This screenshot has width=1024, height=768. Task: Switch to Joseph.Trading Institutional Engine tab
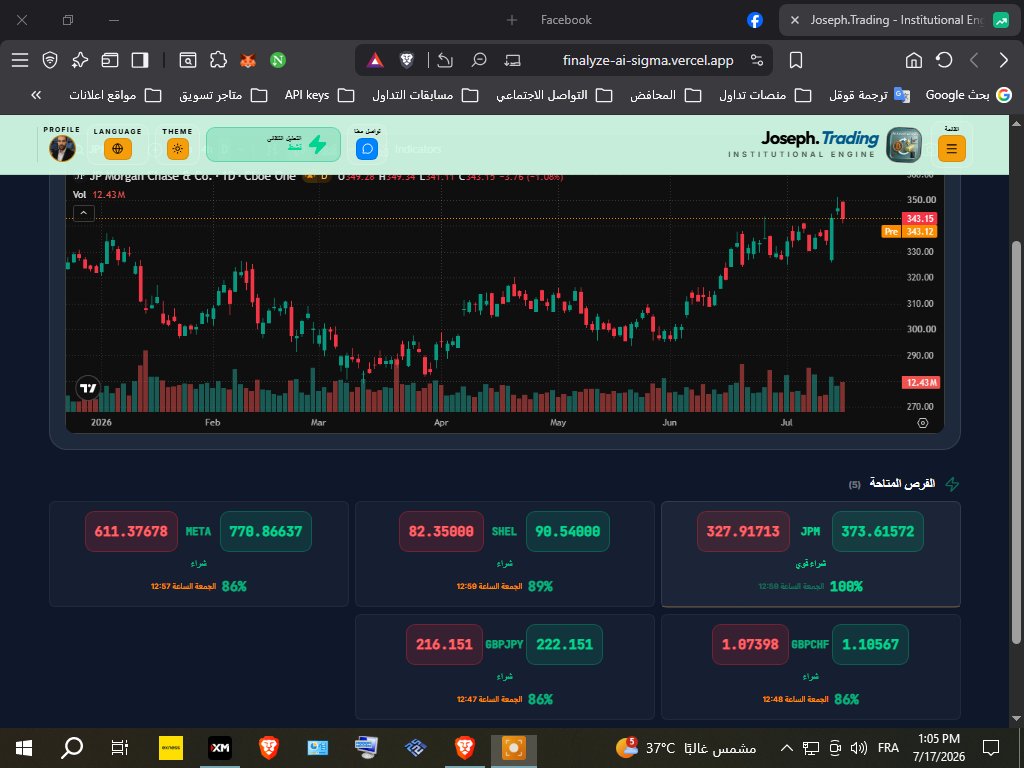(899, 20)
